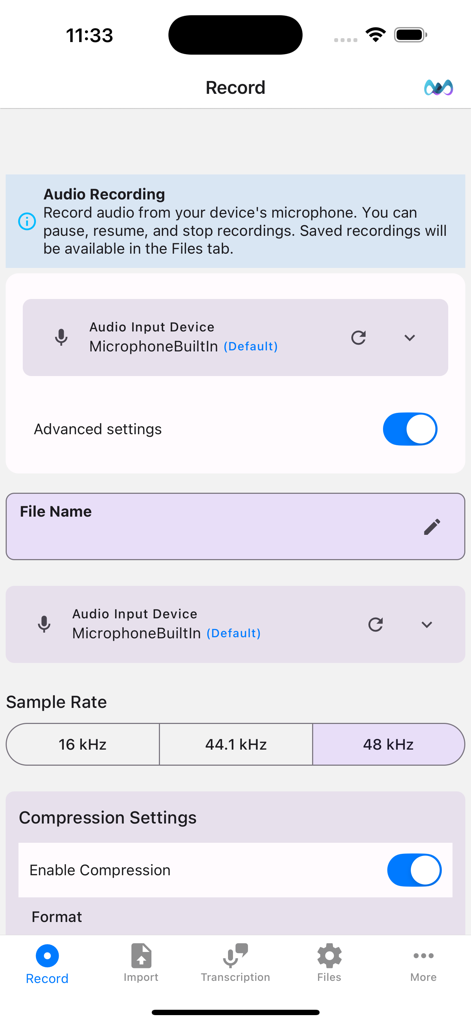
Task: Tap the info icon in Audio Recording banner
Action: 27,221
